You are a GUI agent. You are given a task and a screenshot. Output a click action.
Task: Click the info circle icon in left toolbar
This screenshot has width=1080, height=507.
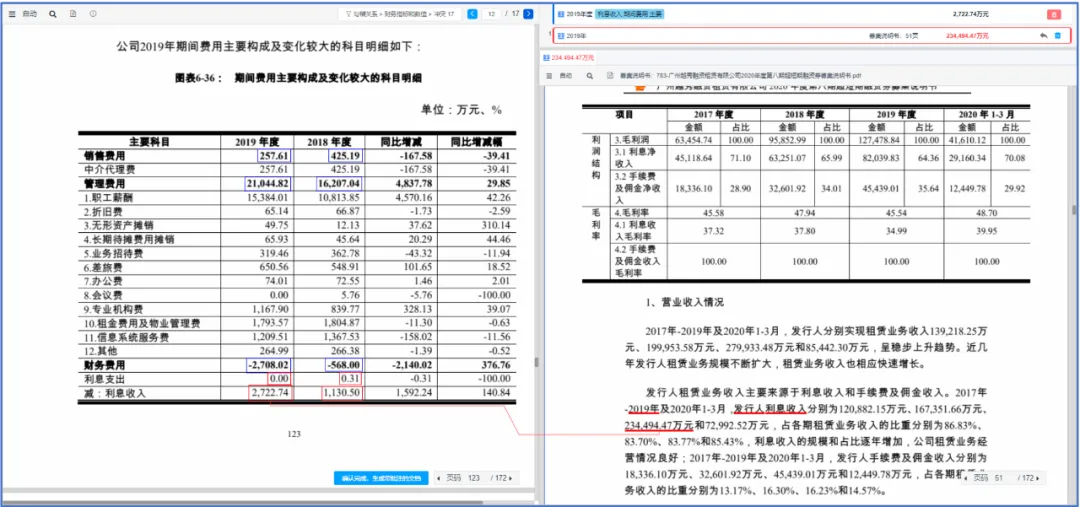point(93,14)
